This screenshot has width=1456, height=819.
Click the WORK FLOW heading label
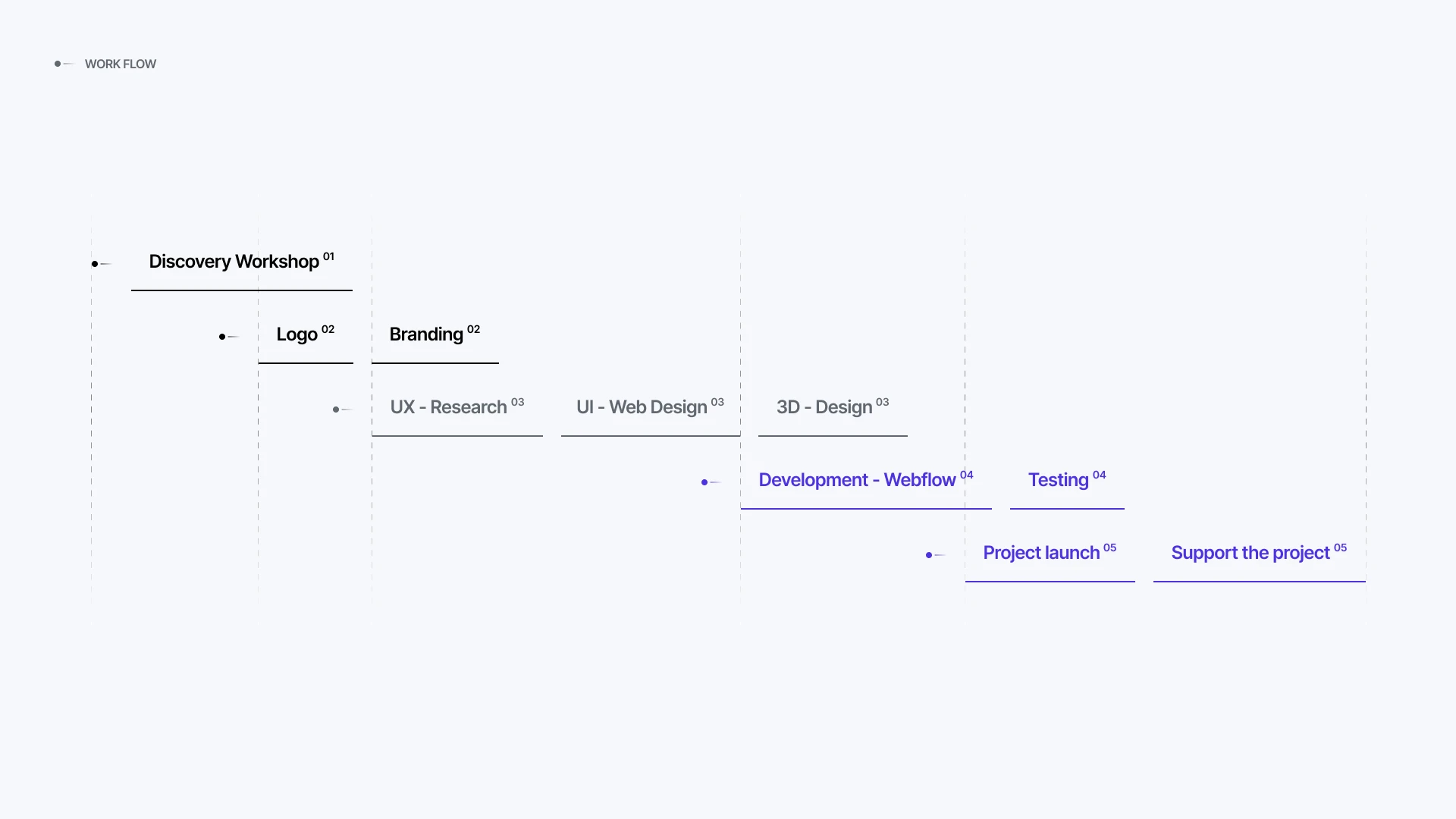click(121, 64)
